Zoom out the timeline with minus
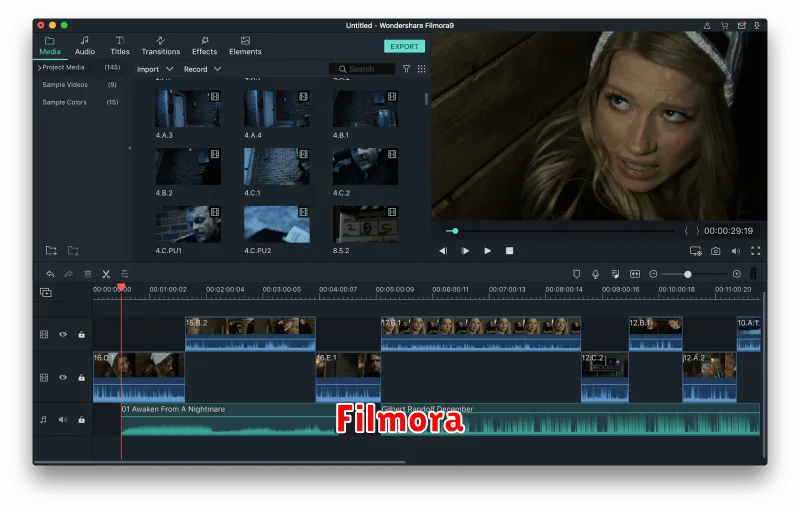The image size is (800, 512). coord(653,274)
